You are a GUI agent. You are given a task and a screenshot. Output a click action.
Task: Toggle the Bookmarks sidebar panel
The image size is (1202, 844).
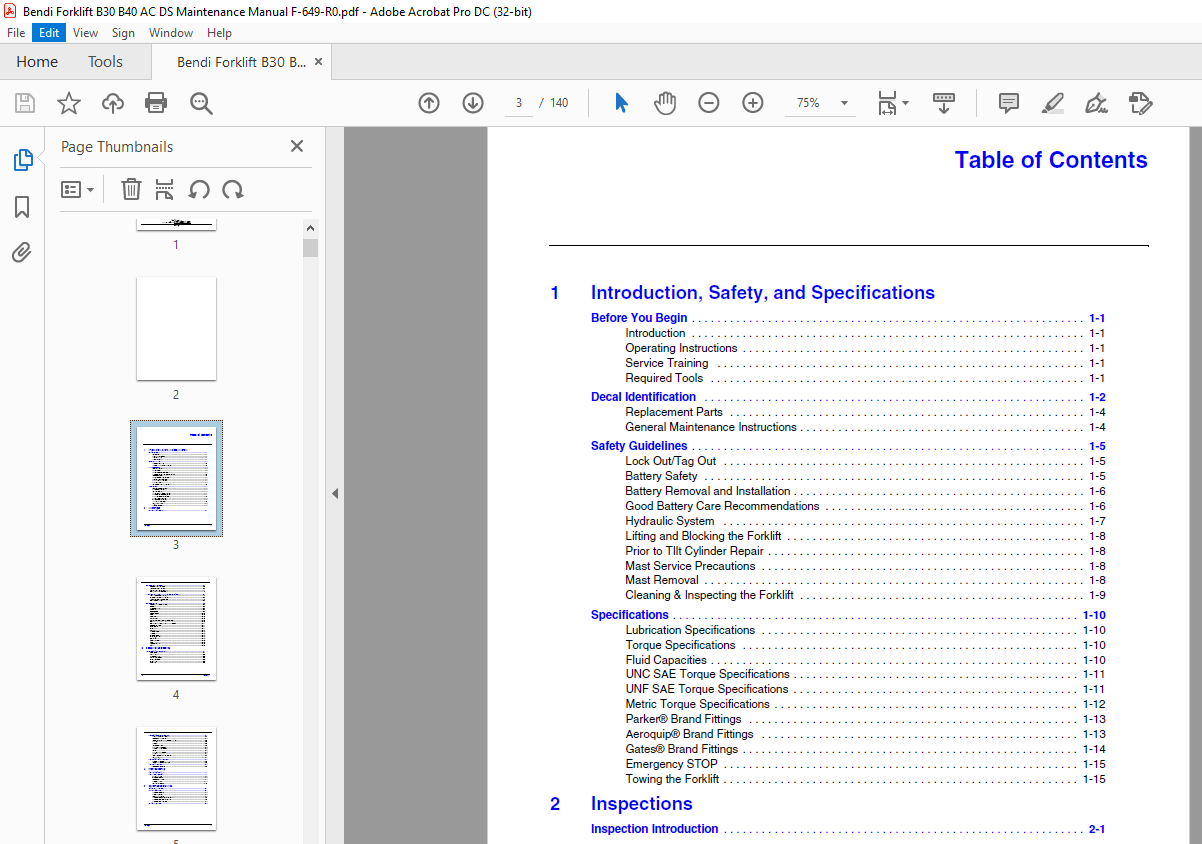pyautogui.click(x=22, y=207)
